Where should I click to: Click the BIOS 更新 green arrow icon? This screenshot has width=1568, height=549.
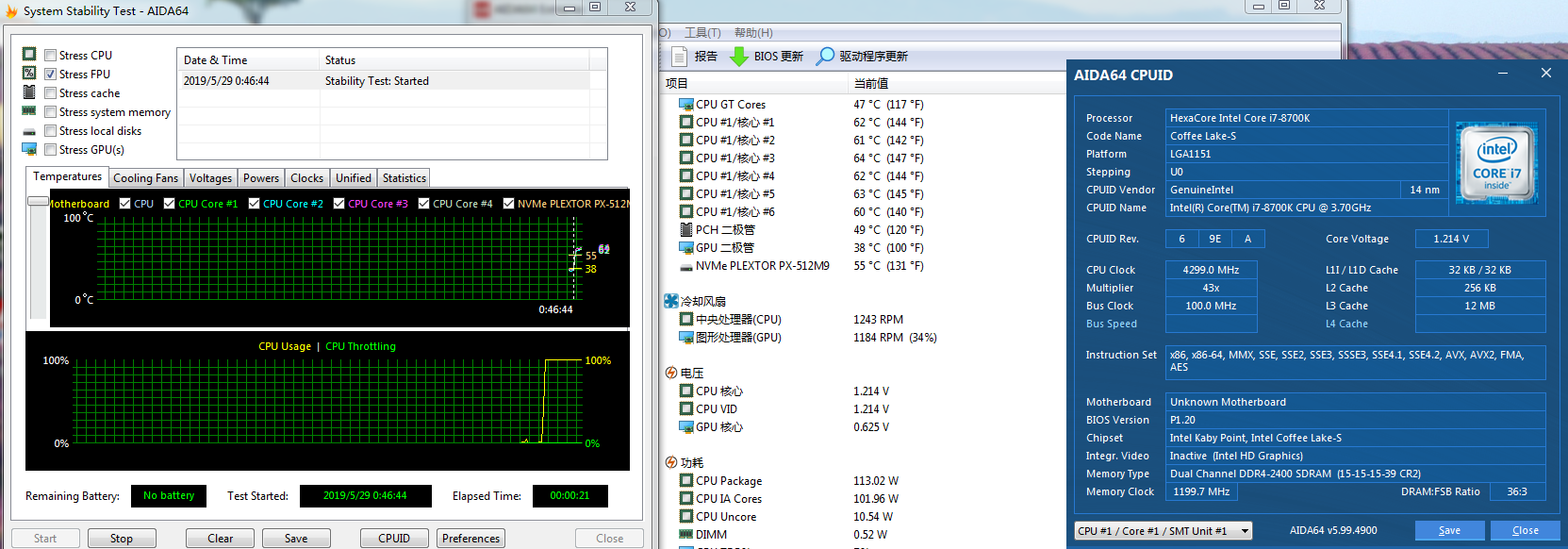(739, 57)
